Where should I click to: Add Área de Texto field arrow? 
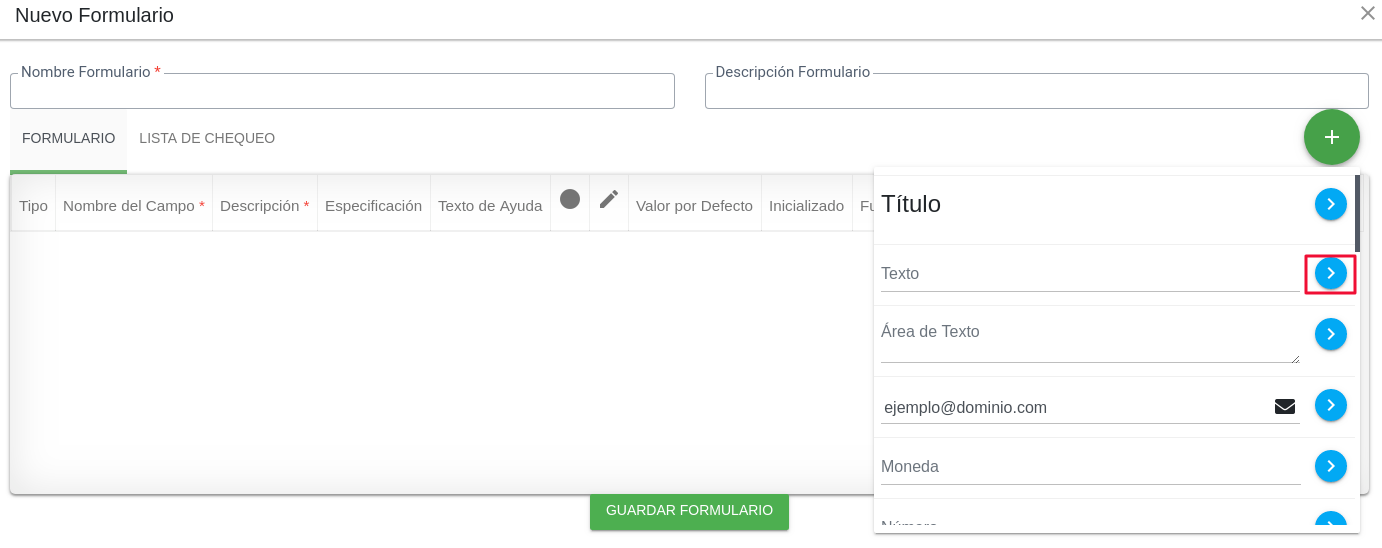pos(1330,334)
